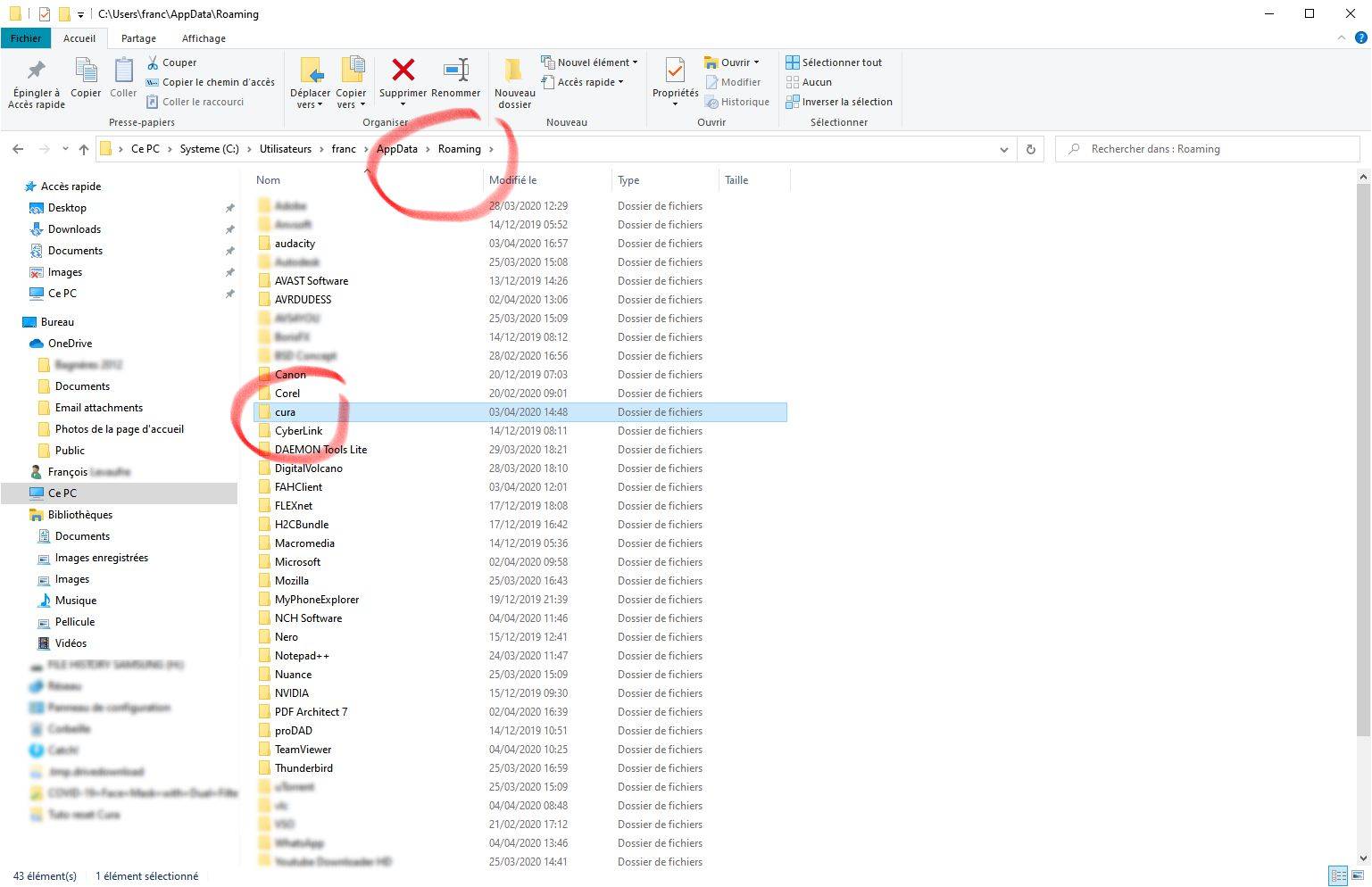Refresh the folder view
Screen dimensions: 1372x887
[x=1030, y=149]
